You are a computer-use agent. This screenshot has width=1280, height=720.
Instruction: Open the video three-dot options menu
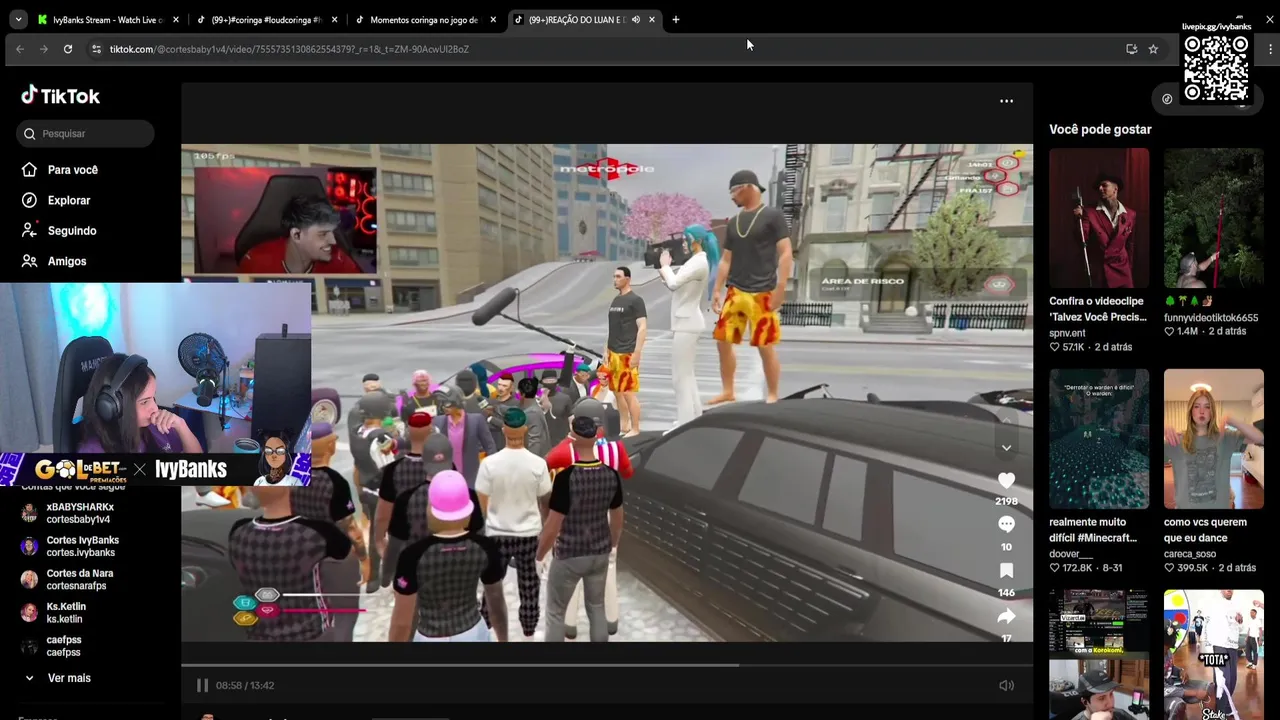(1006, 101)
